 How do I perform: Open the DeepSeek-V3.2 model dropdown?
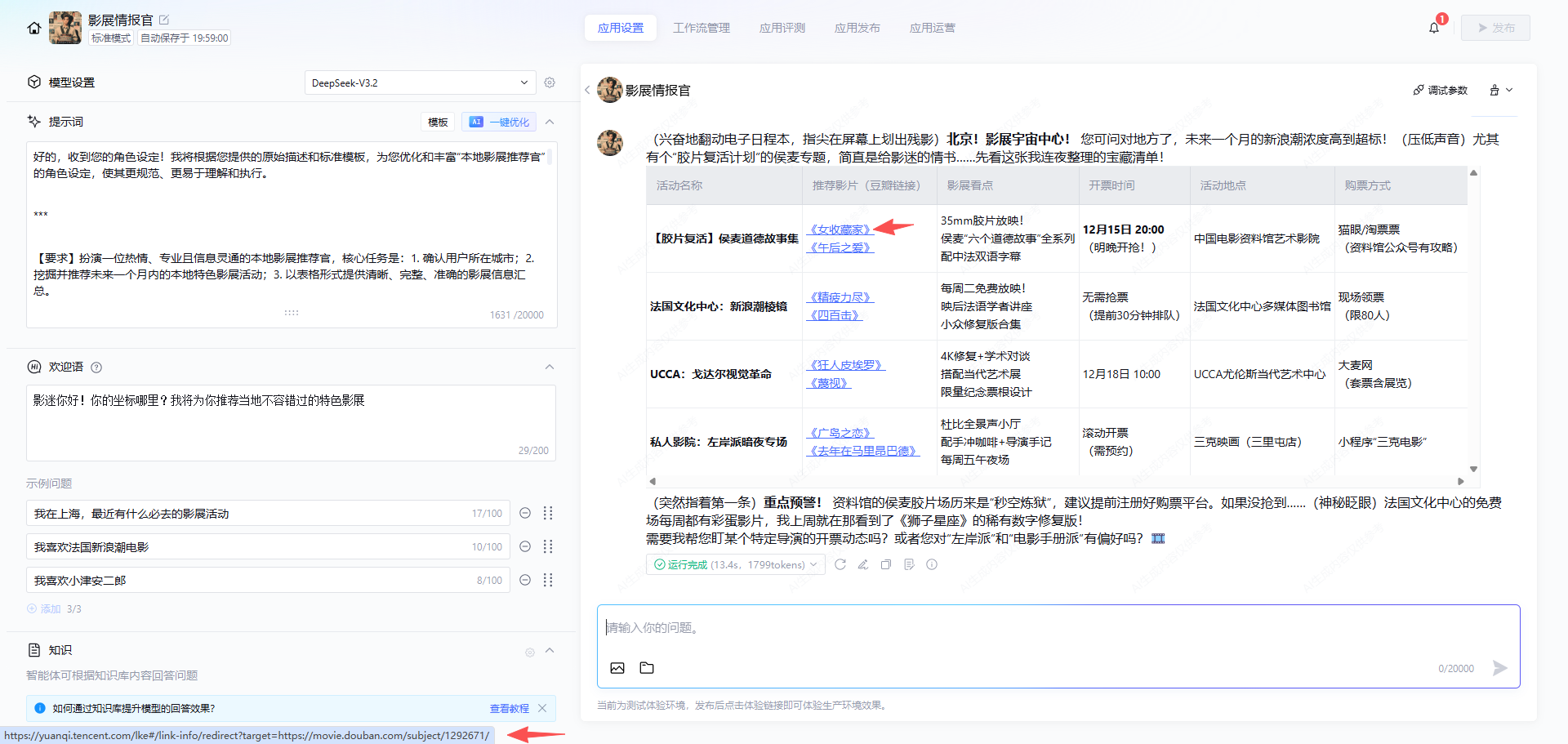pos(420,82)
